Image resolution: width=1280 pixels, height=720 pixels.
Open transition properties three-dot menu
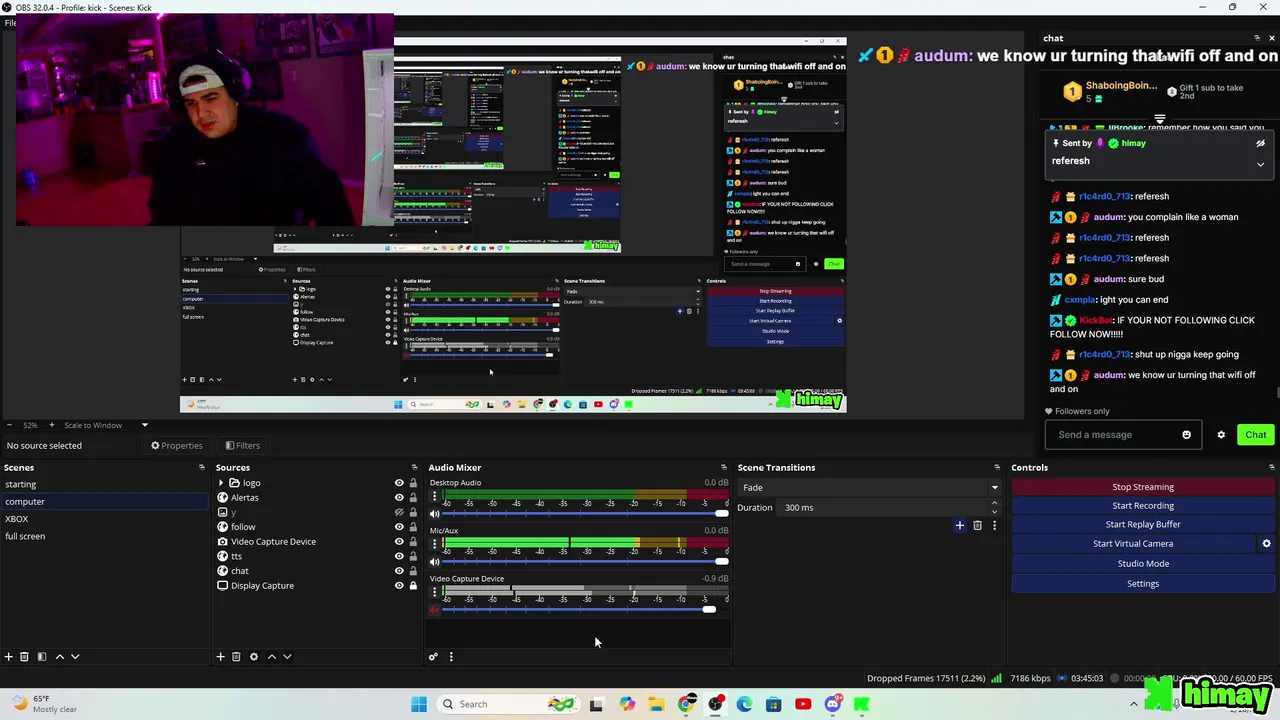pos(994,525)
